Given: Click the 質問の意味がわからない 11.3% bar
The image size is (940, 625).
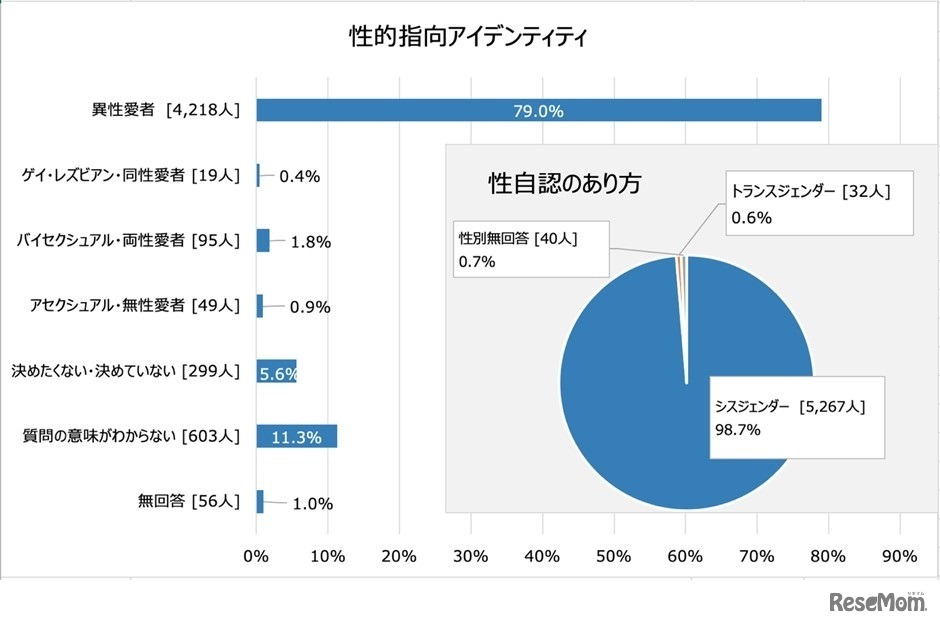Looking at the screenshot, I should point(296,436).
